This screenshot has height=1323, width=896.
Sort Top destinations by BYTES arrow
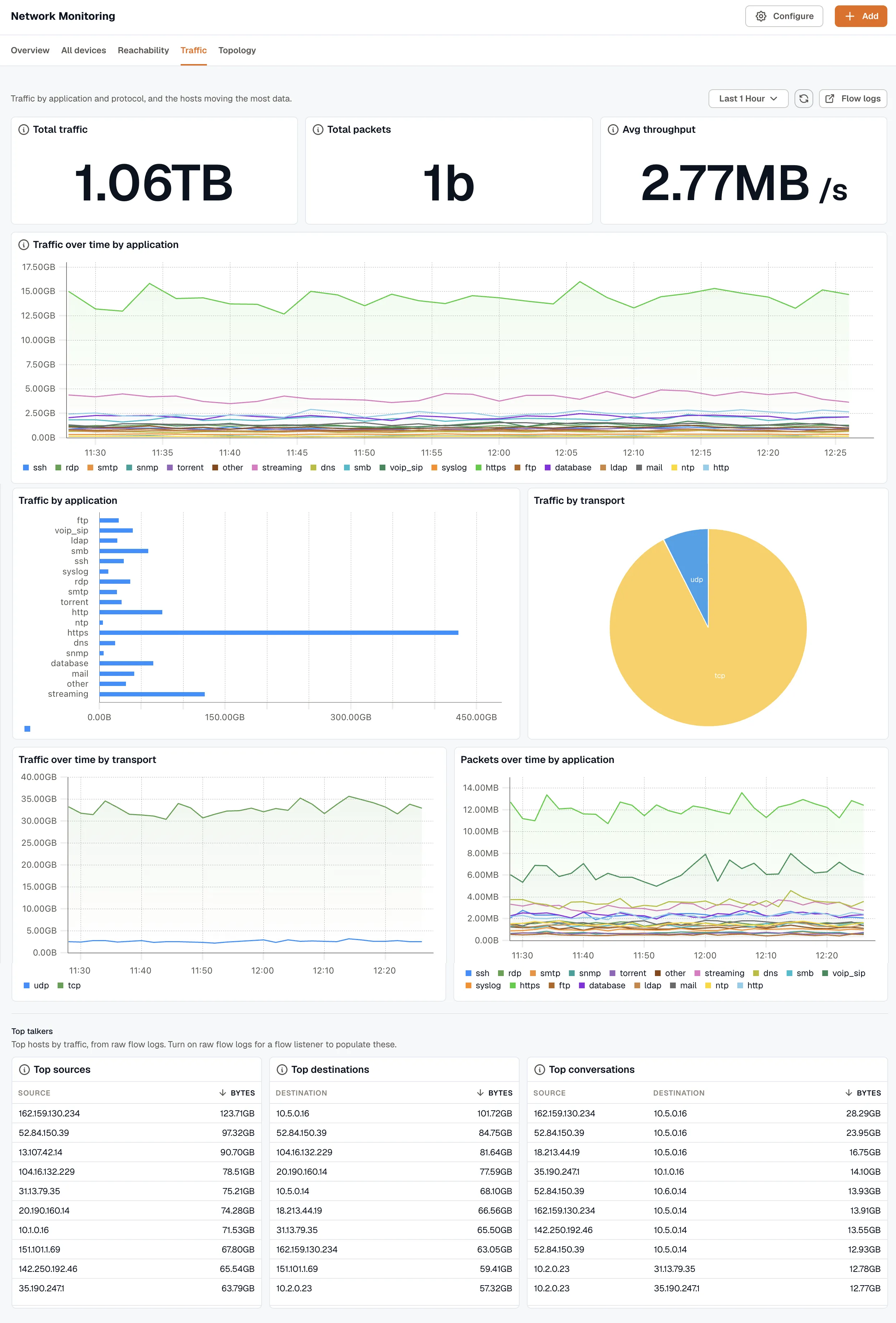[x=480, y=1093]
